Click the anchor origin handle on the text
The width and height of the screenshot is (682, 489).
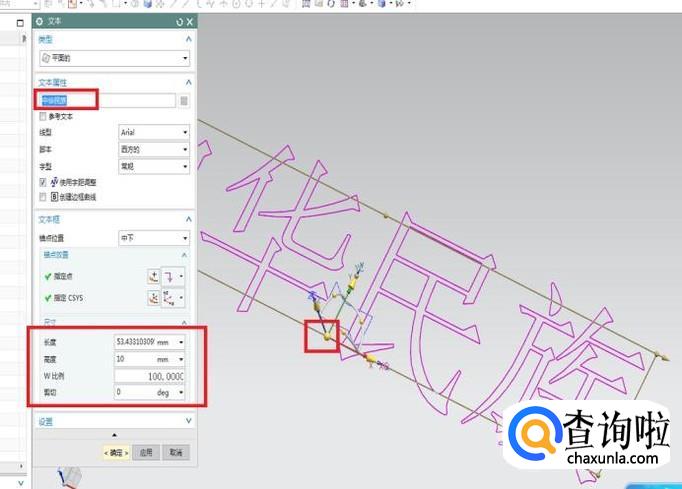coord(327,336)
